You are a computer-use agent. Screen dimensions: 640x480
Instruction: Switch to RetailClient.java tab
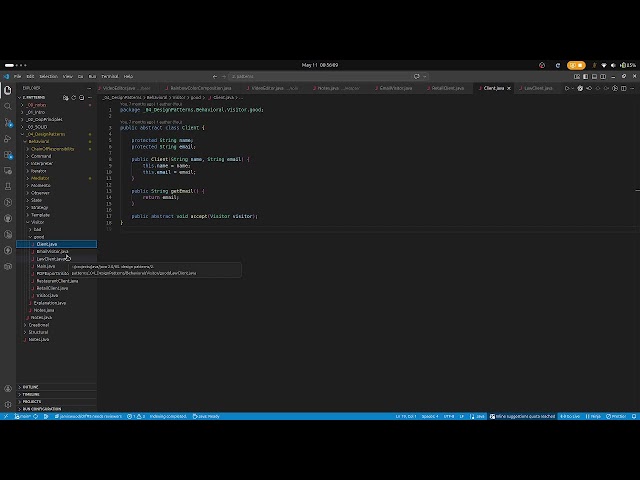pyautogui.click(x=446, y=88)
